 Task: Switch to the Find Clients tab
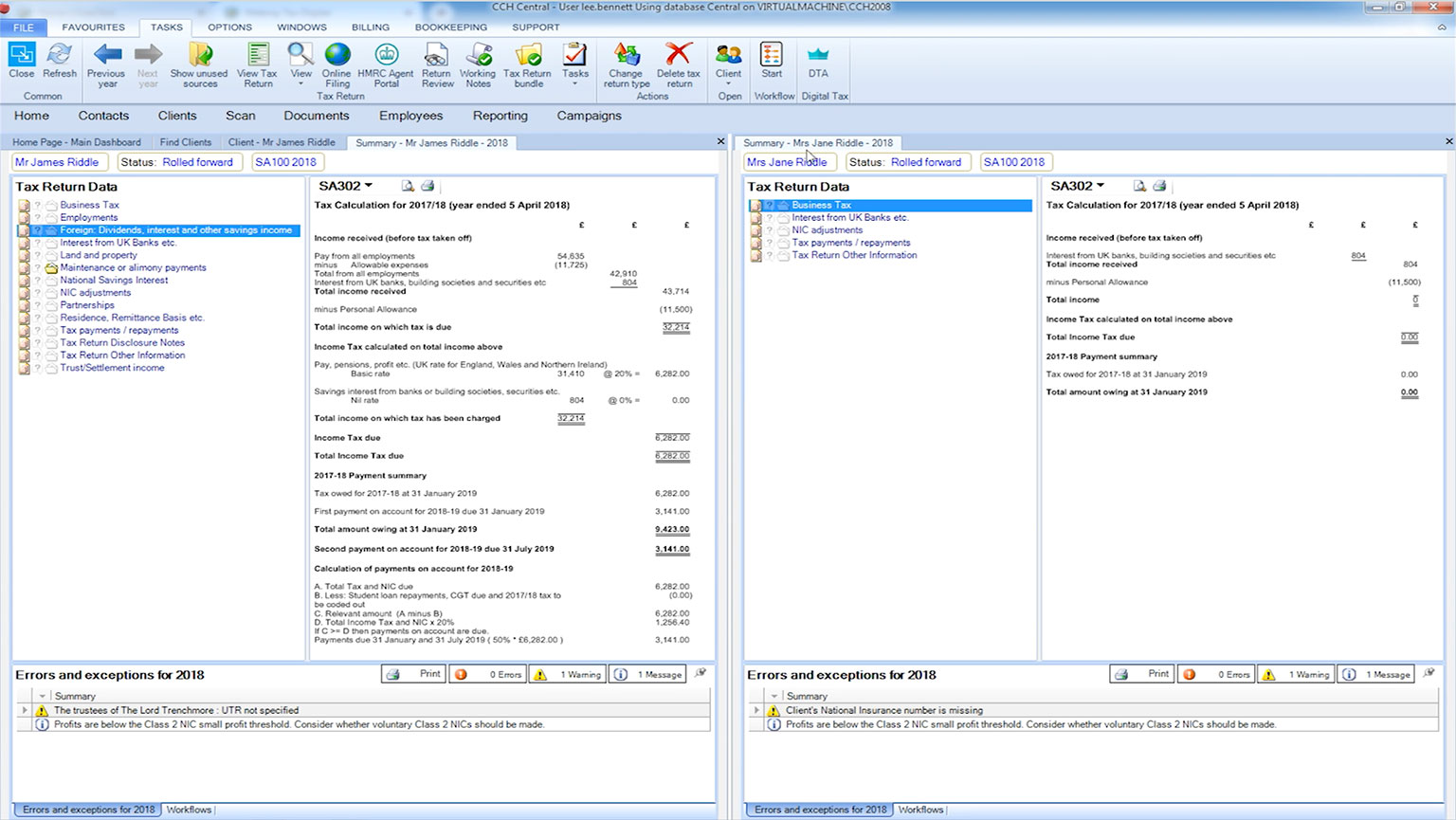(x=185, y=142)
